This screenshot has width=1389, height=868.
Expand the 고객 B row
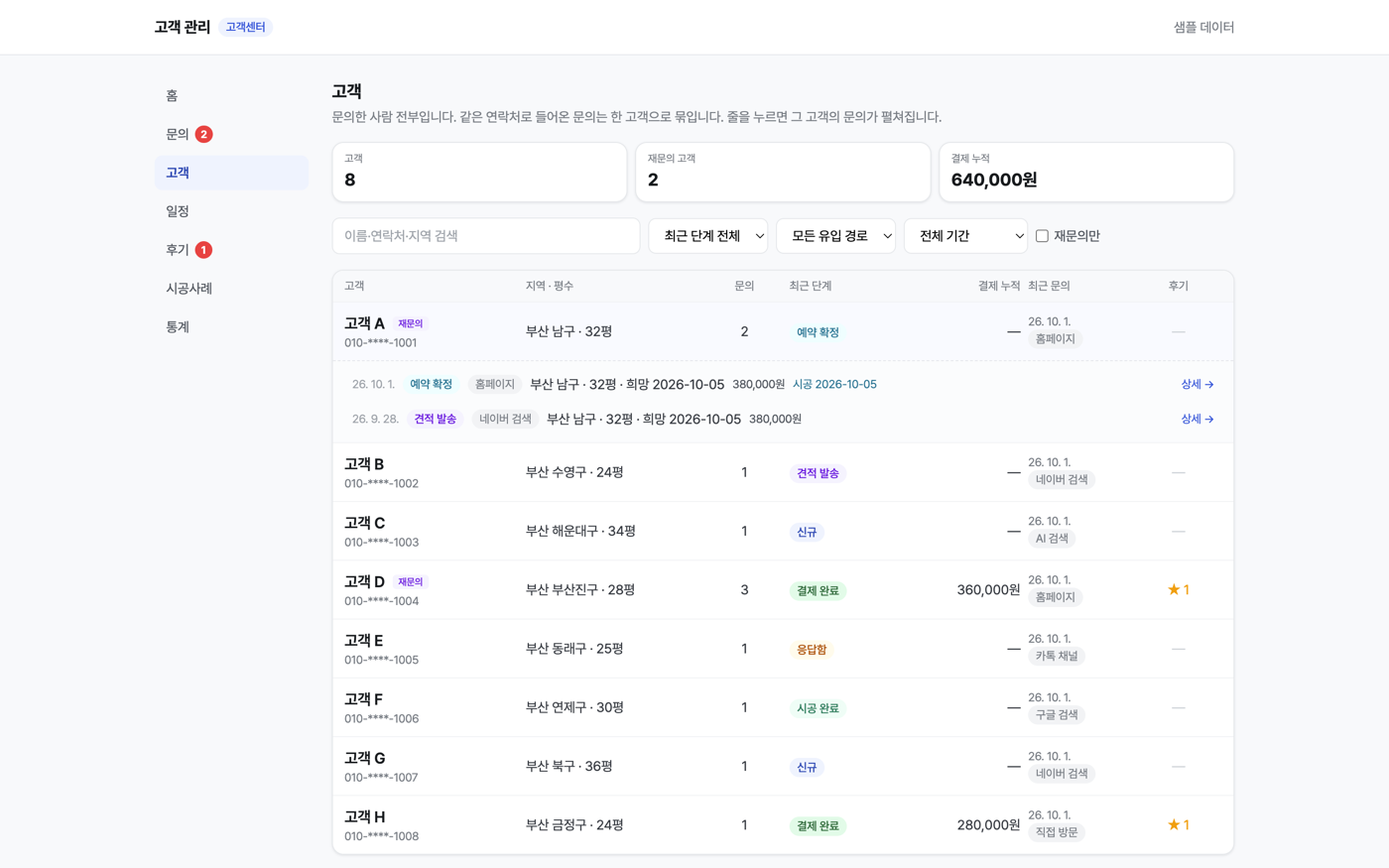pos(783,472)
